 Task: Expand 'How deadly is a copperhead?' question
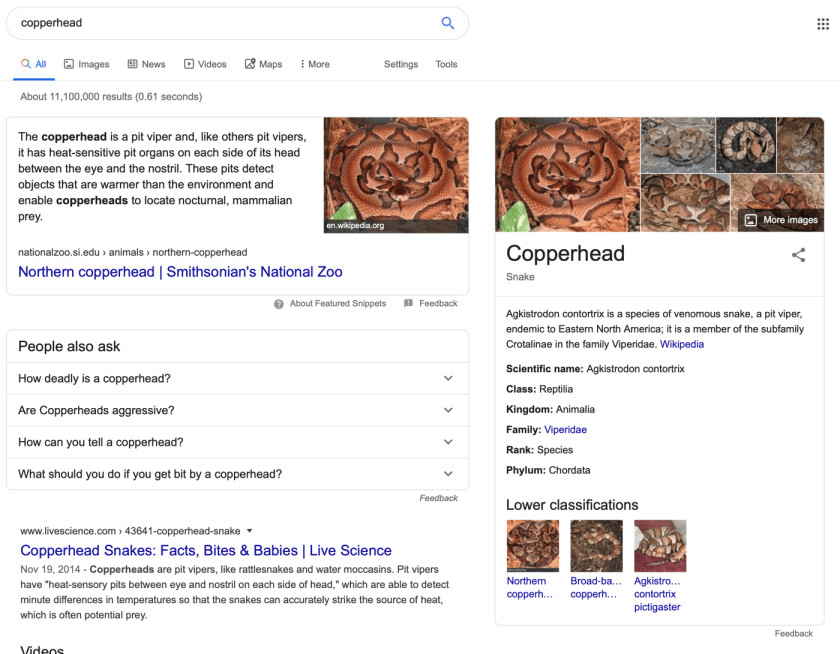coord(237,379)
